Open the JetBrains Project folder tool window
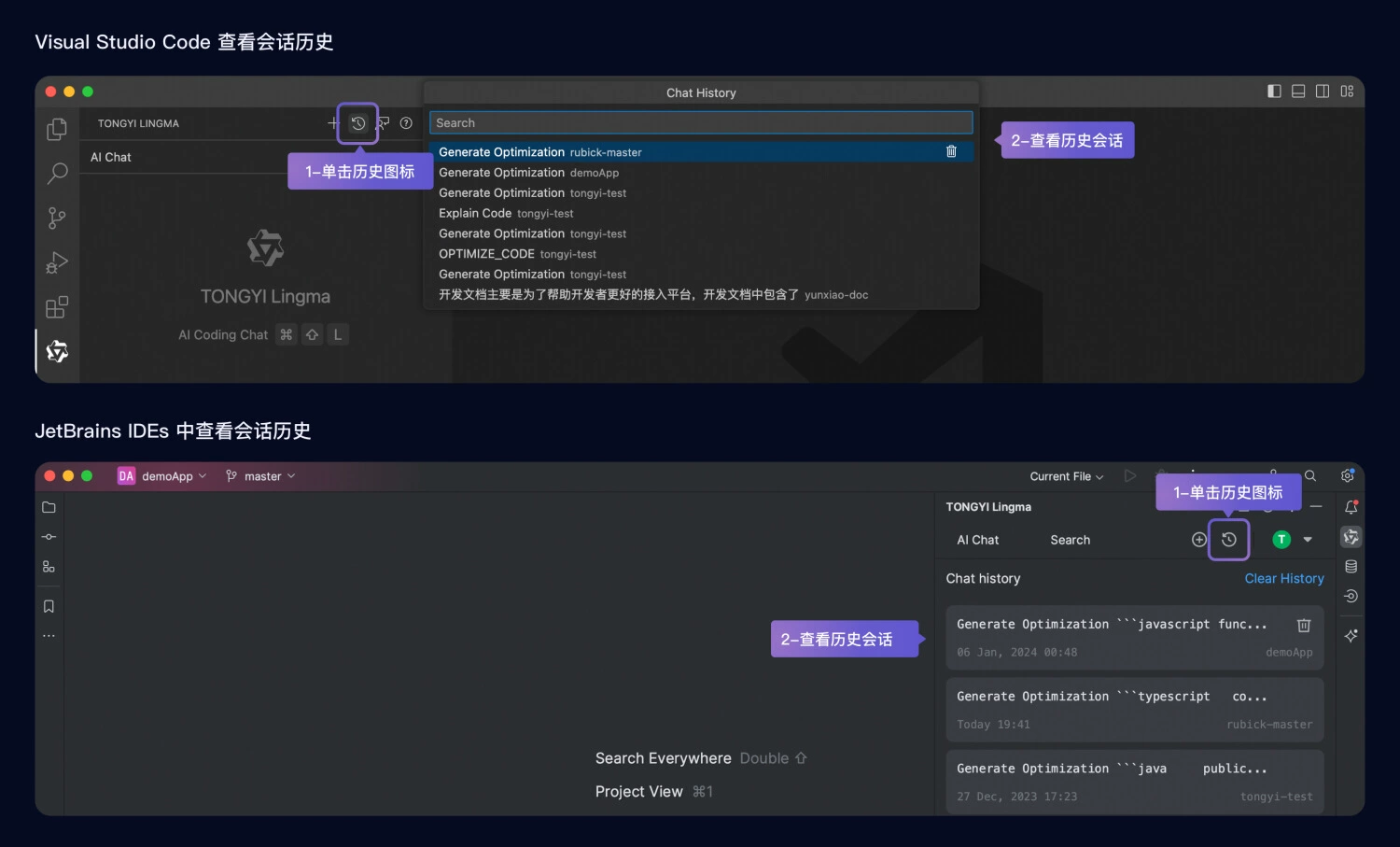This screenshot has width=1400, height=847. (49, 507)
